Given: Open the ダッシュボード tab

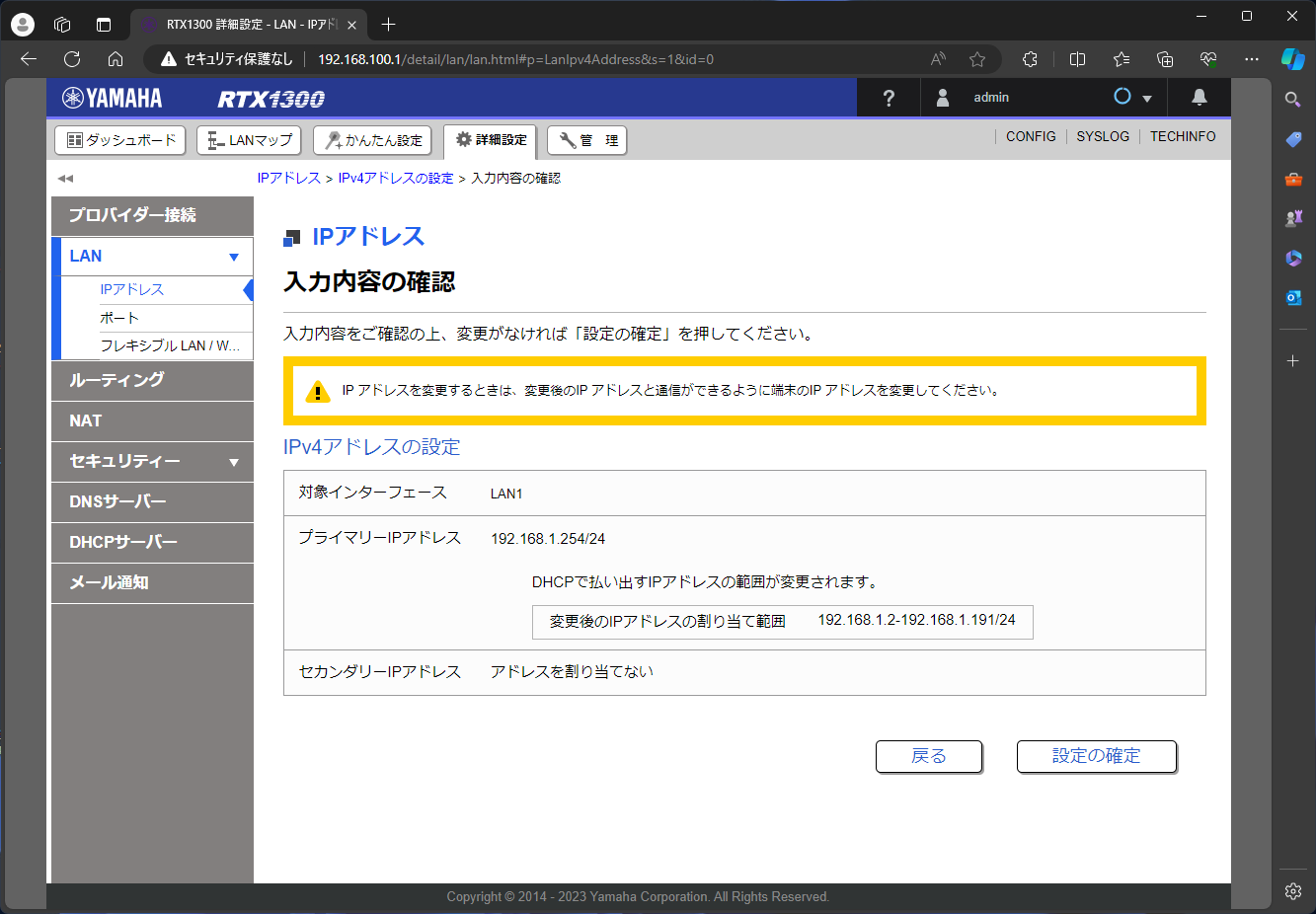Looking at the screenshot, I should coord(121,140).
